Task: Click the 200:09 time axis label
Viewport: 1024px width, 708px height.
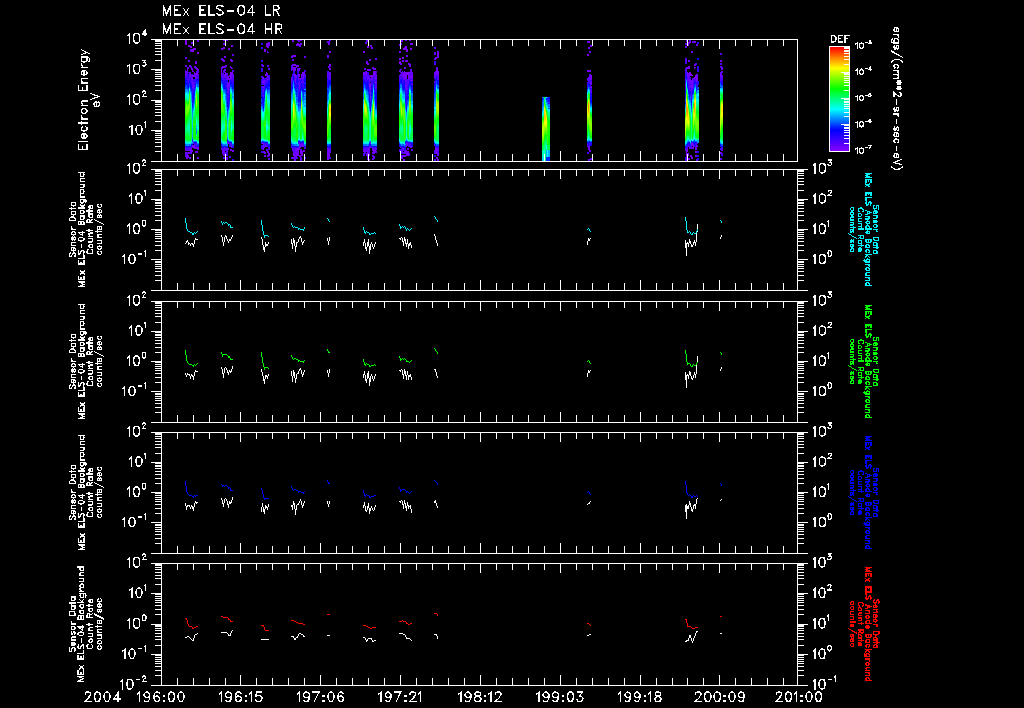Action: [718, 698]
